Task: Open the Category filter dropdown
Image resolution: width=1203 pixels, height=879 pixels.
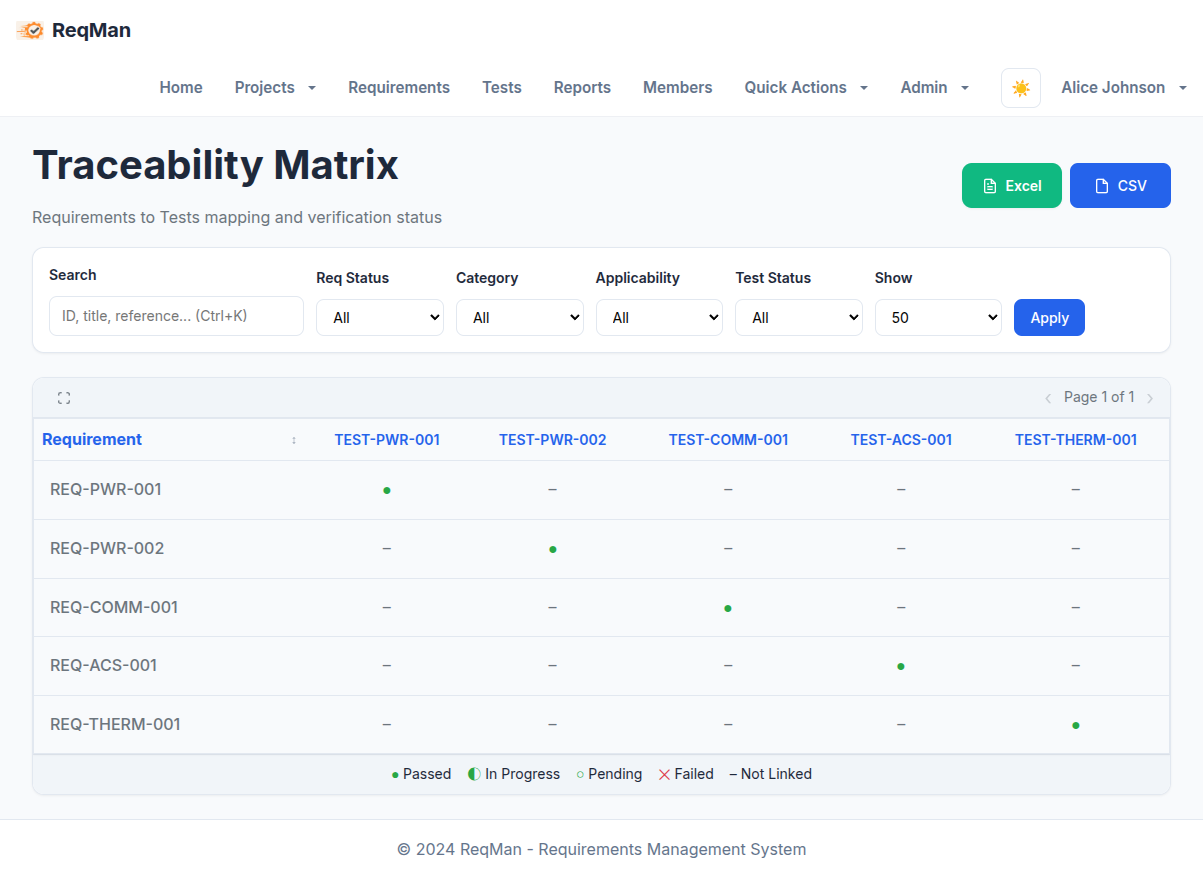Action: coord(520,317)
